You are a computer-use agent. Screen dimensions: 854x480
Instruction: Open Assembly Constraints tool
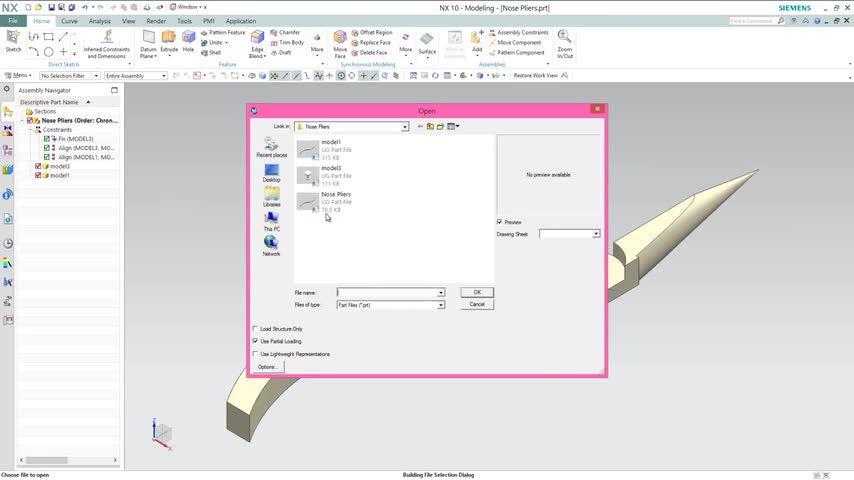tap(518, 33)
